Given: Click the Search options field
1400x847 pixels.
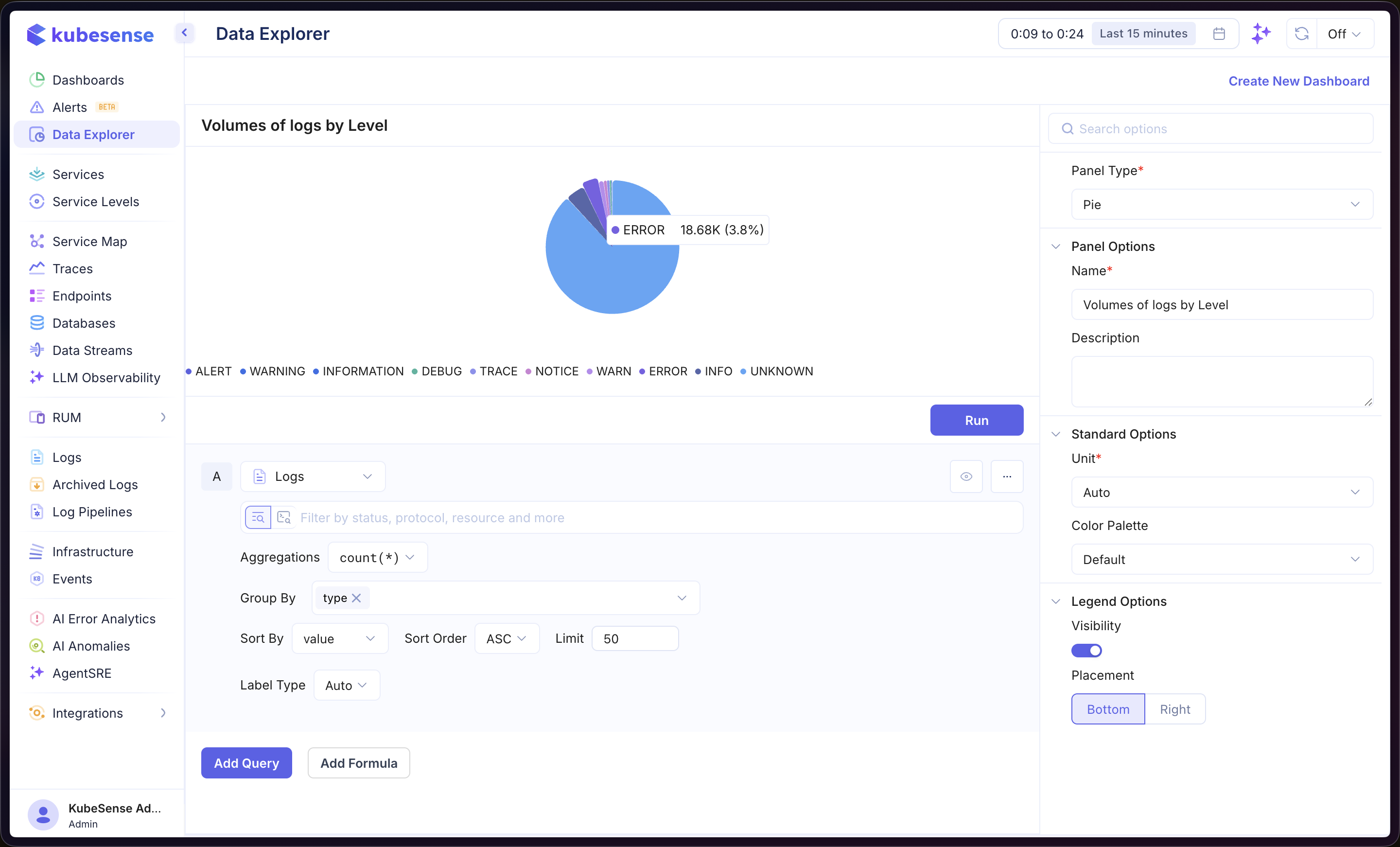Looking at the screenshot, I should click(x=1211, y=129).
